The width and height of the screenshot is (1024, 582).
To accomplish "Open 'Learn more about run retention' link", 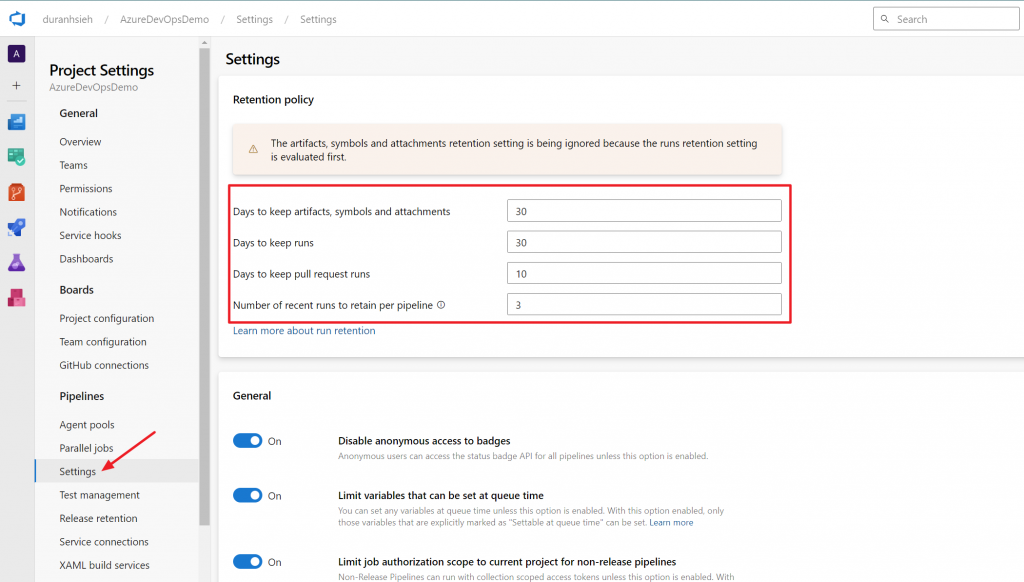I will [304, 331].
